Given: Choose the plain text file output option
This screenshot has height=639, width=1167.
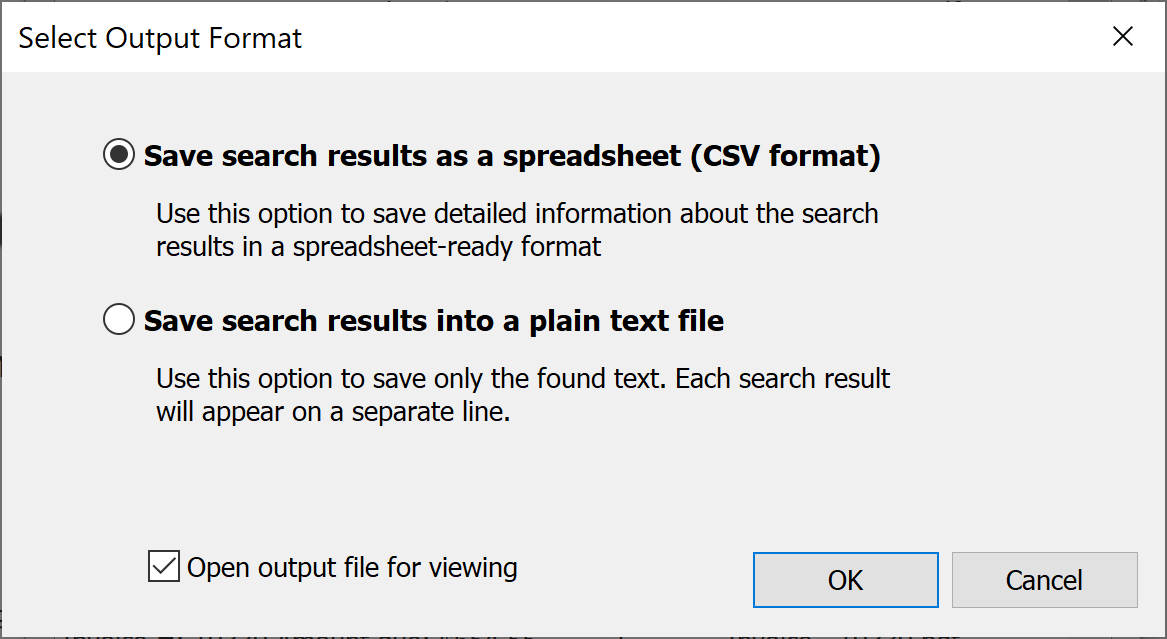Looking at the screenshot, I should pyautogui.click(x=118, y=320).
